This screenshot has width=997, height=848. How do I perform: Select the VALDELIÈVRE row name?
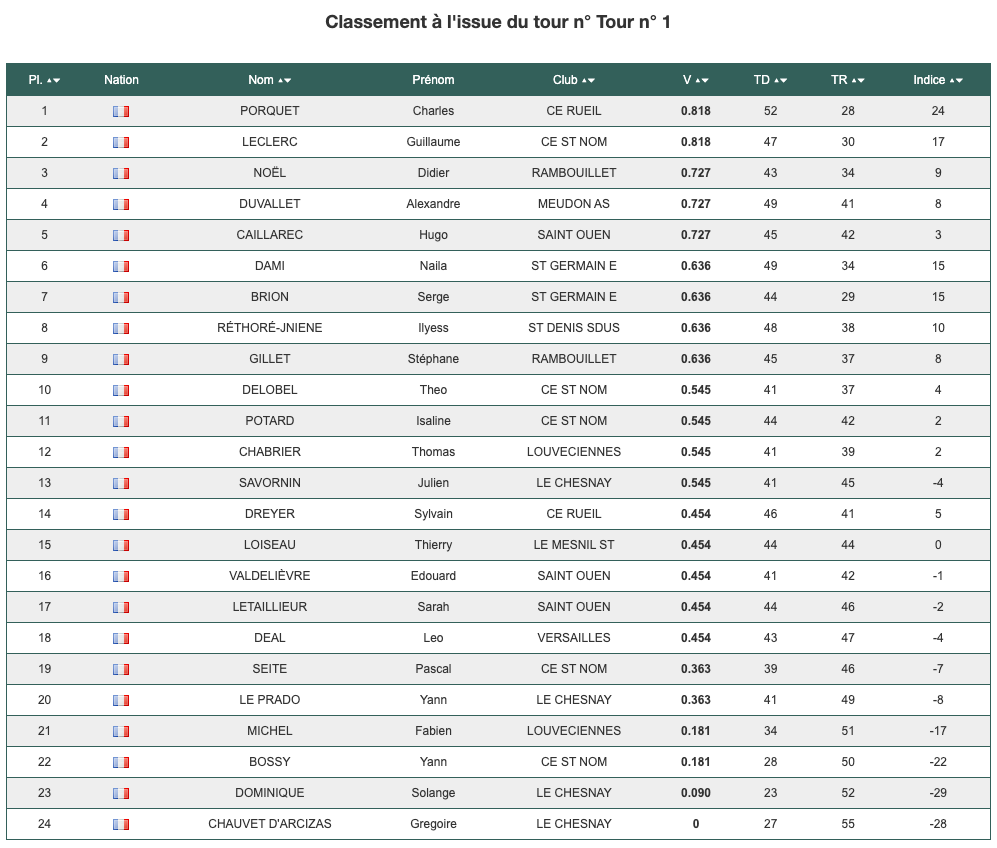(x=270, y=576)
